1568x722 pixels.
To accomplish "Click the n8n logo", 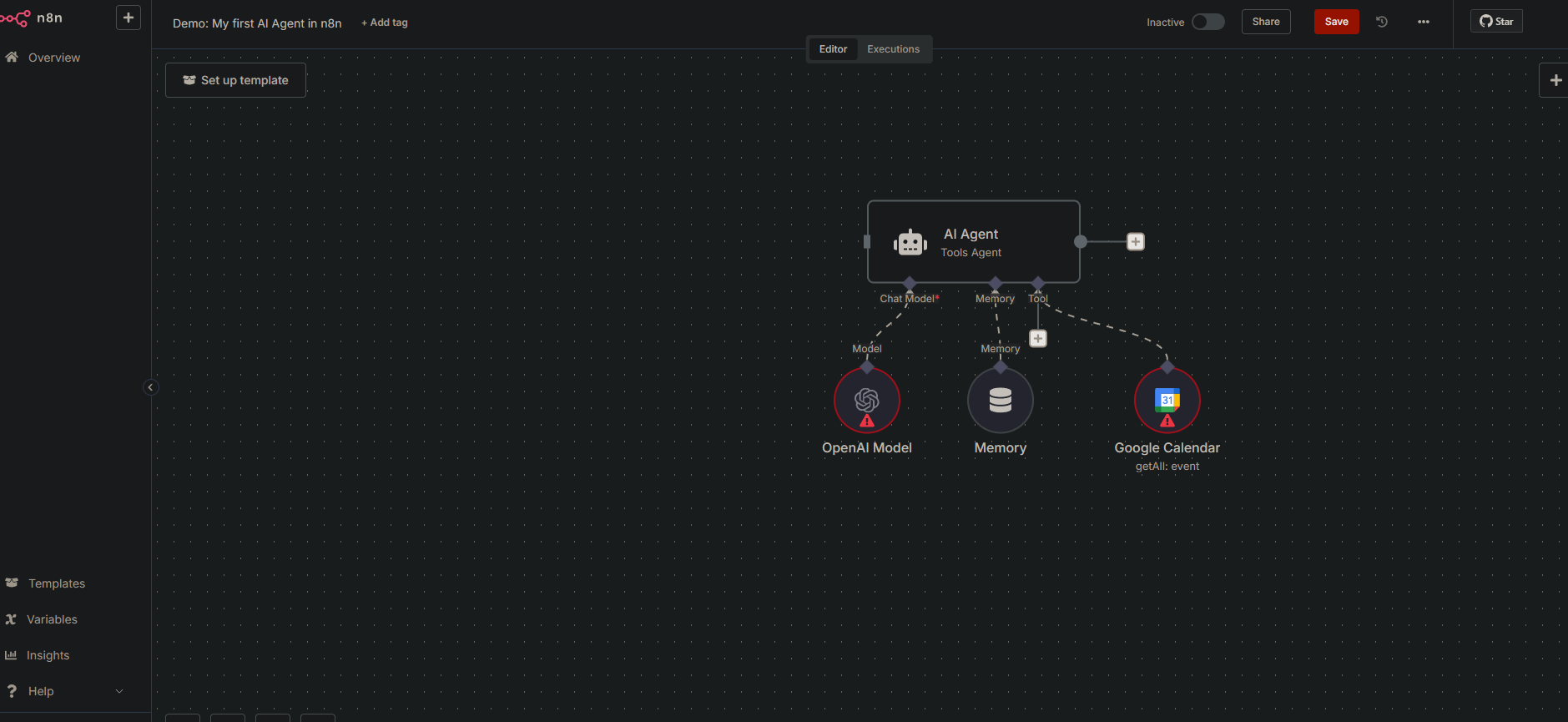I will pyautogui.click(x=32, y=18).
